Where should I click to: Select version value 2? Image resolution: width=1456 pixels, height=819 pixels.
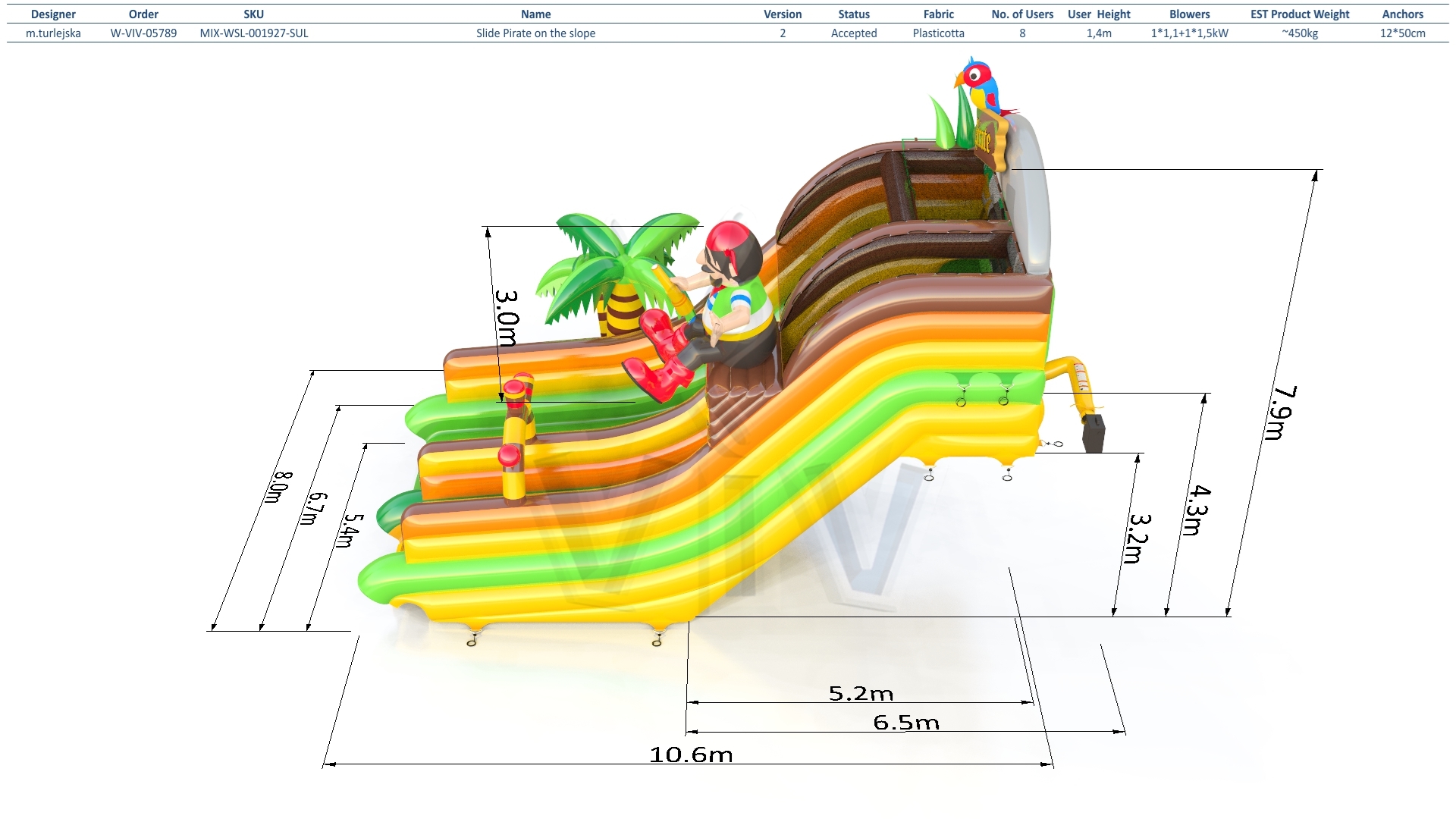(x=783, y=33)
